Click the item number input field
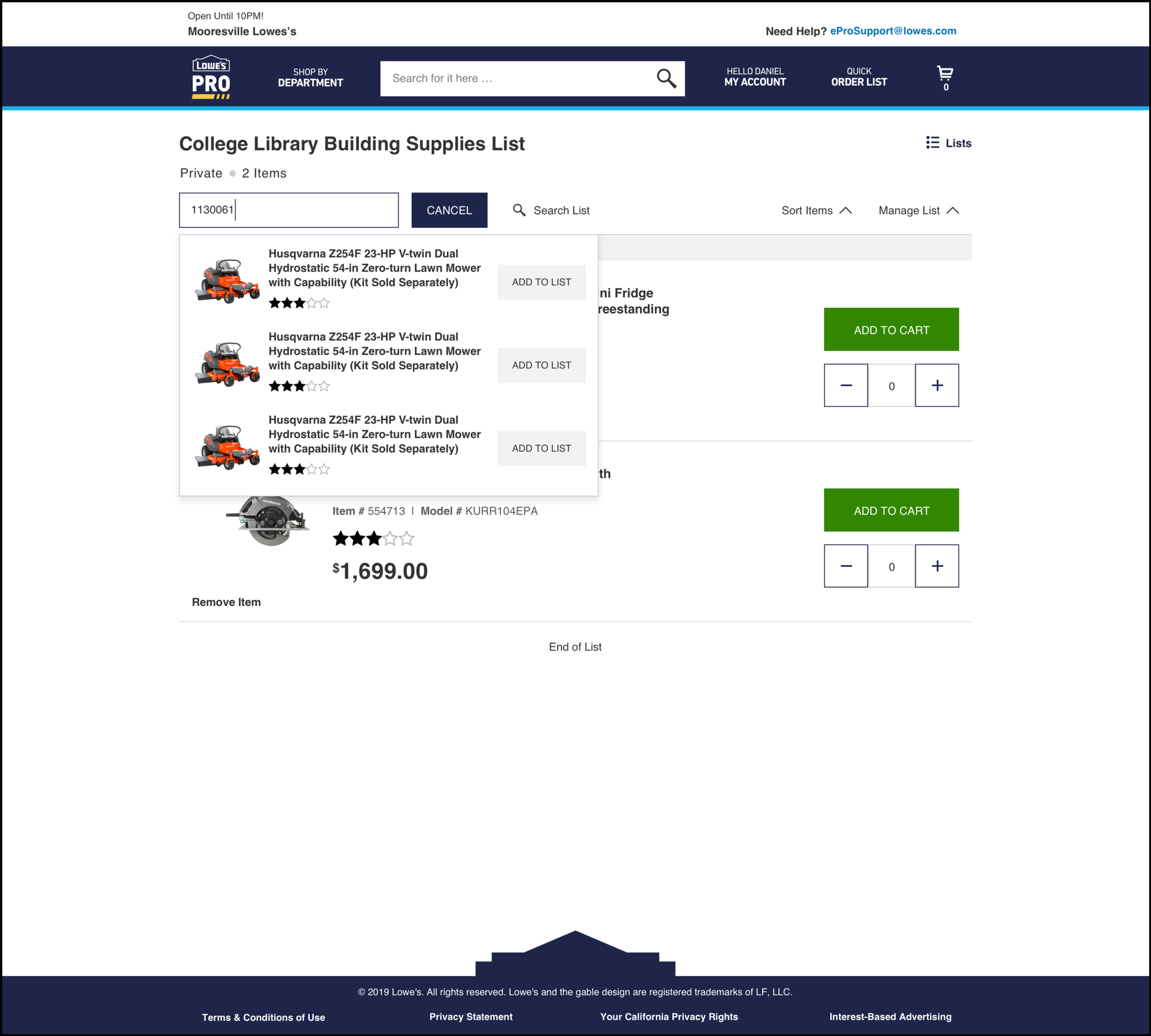This screenshot has width=1151, height=1036. pyautogui.click(x=289, y=209)
